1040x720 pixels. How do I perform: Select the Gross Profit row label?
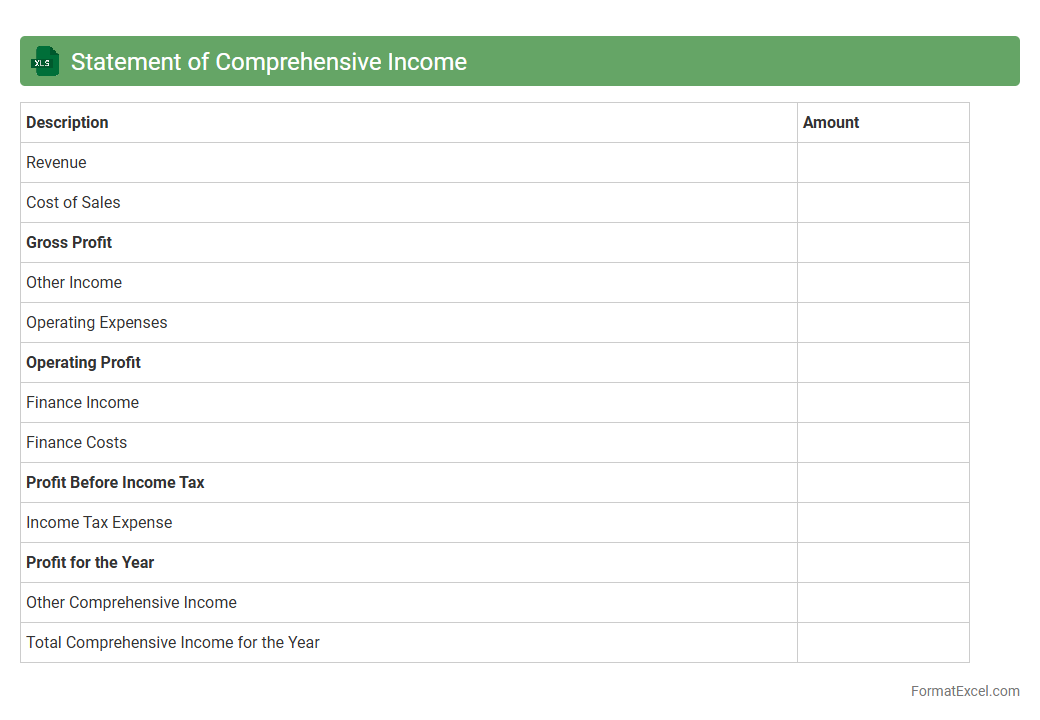tap(69, 242)
